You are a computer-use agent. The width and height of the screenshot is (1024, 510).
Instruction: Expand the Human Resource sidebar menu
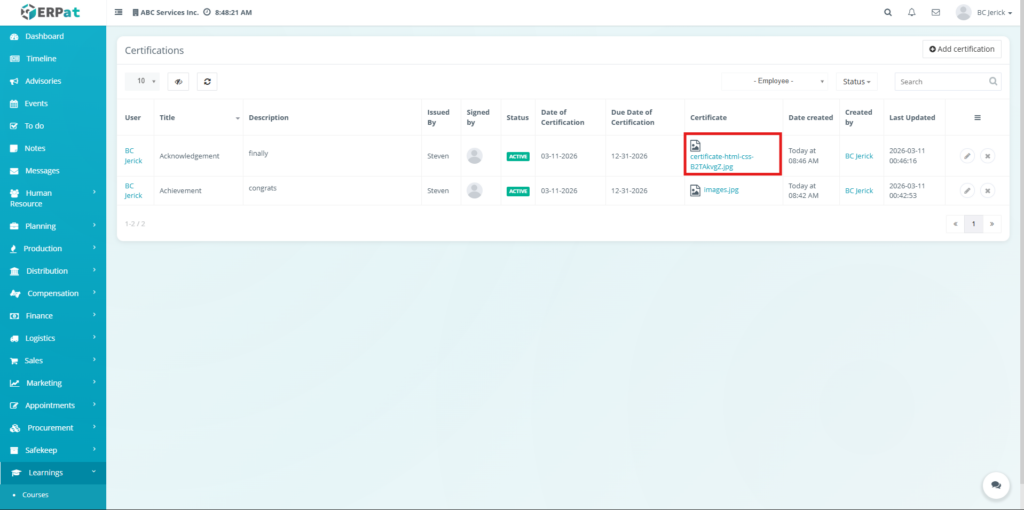[53, 198]
